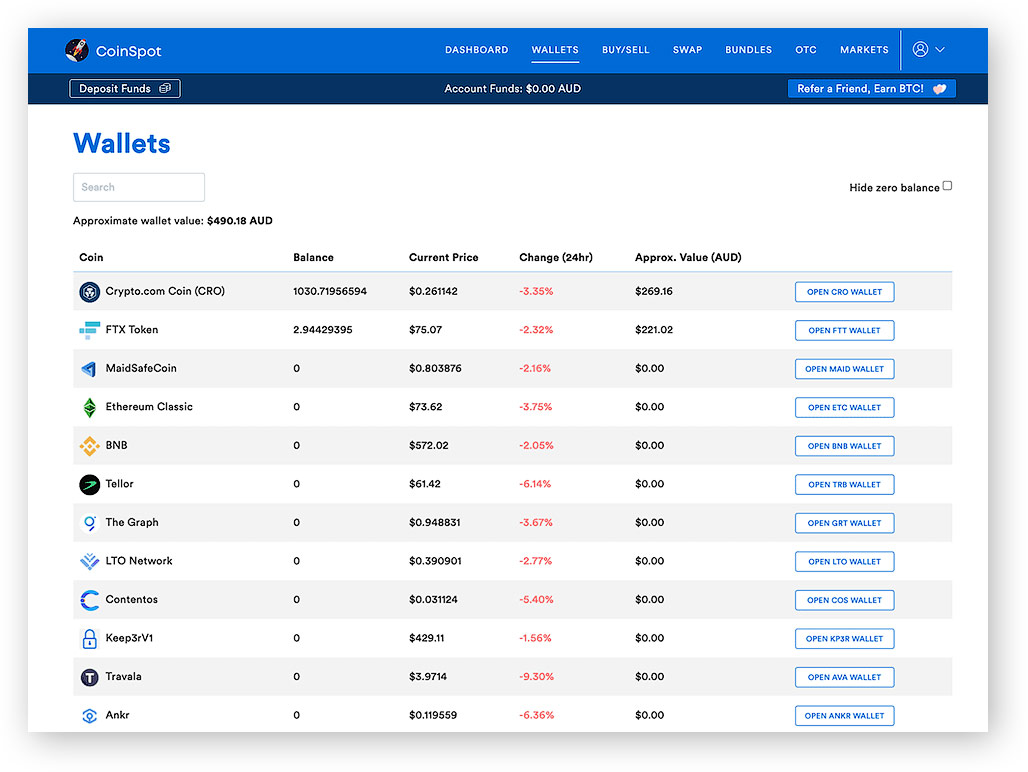
Task: Open the ETC wallet
Action: coord(844,408)
